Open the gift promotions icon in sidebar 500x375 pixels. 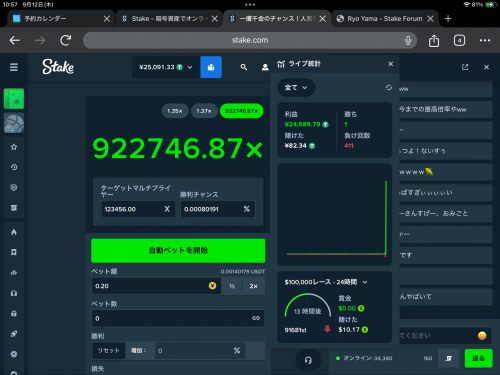click(14, 313)
